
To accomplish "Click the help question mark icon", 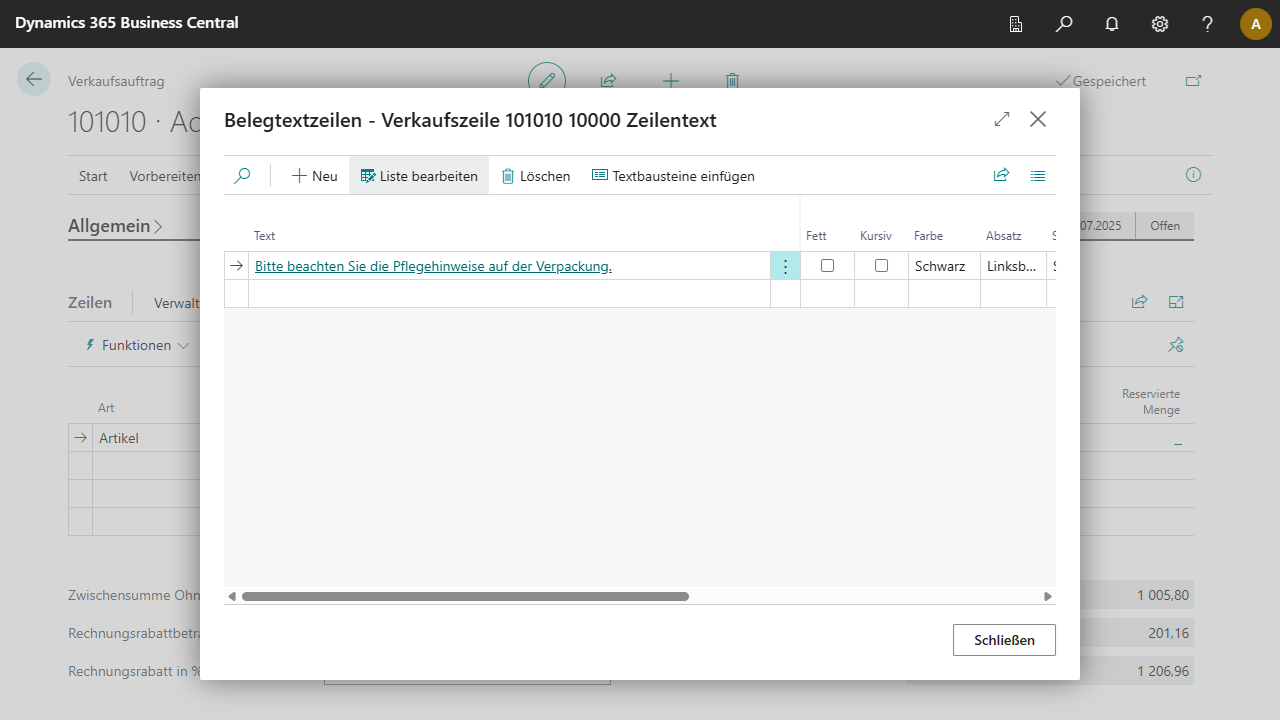I will [1208, 24].
